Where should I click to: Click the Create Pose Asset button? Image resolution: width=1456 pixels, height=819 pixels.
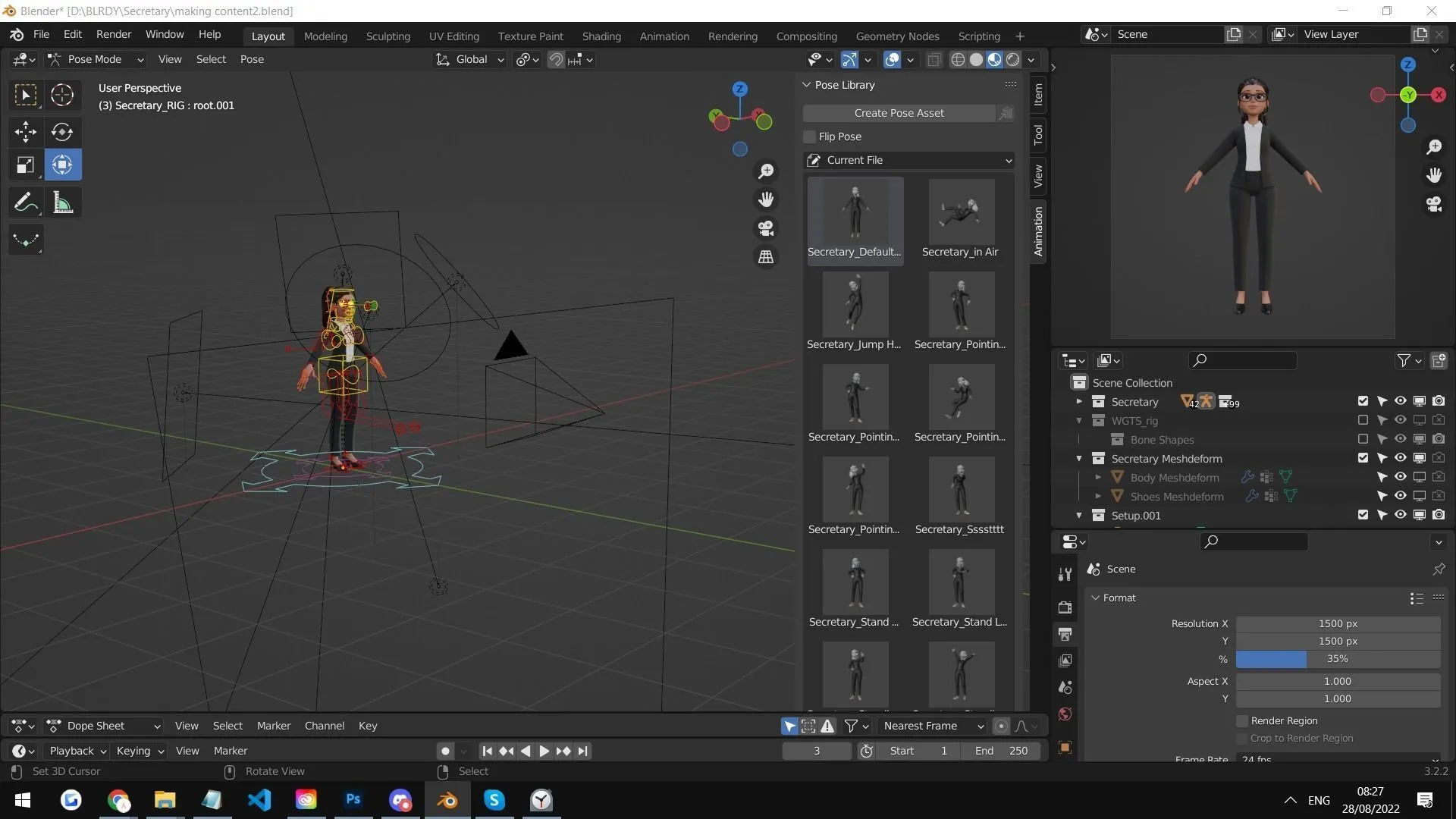899,112
